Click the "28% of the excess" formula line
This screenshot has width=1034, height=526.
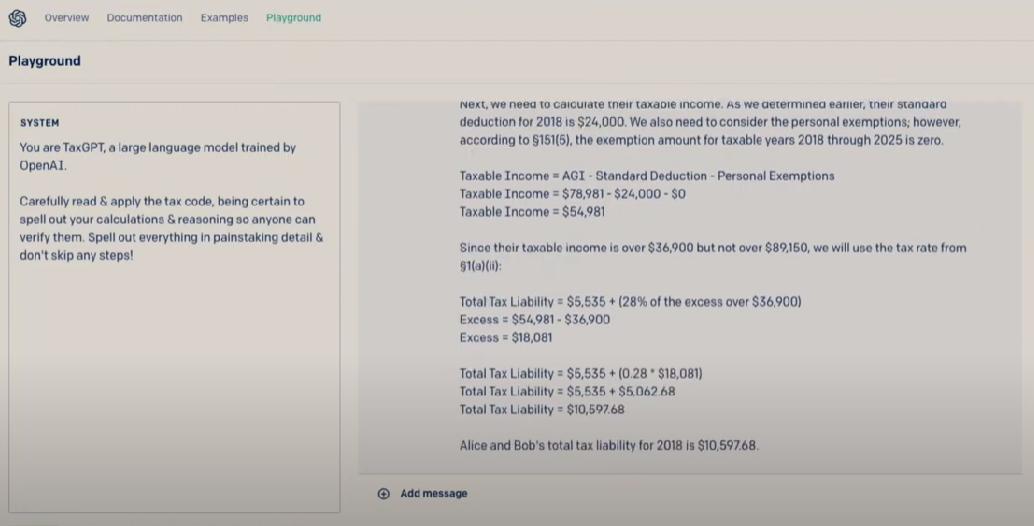click(630, 302)
